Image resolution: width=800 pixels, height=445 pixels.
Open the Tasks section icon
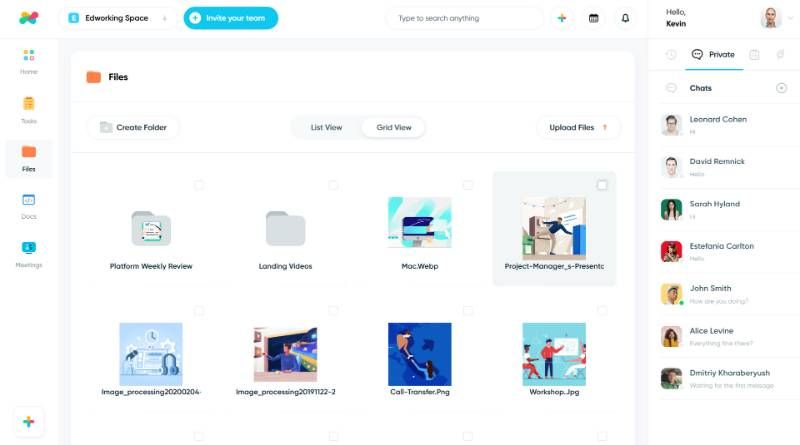tap(29, 104)
